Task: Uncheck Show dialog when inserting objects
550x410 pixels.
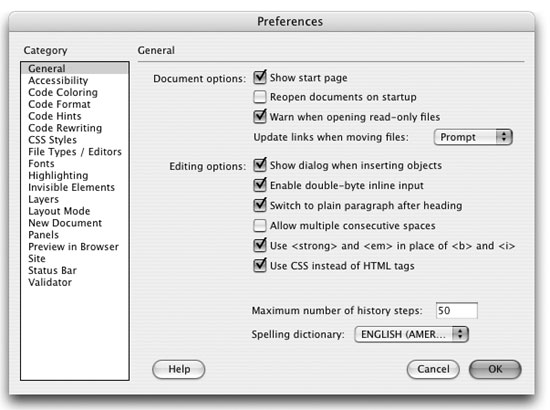Action: pyautogui.click(x=260, y=165)
